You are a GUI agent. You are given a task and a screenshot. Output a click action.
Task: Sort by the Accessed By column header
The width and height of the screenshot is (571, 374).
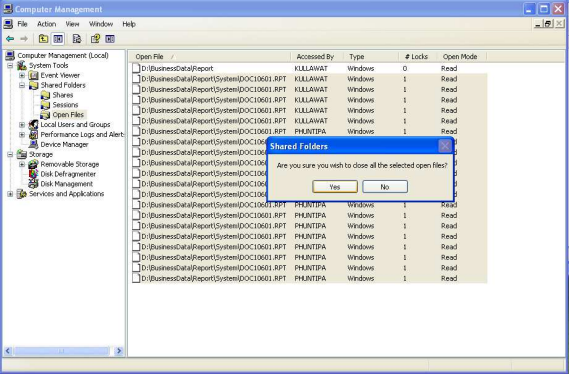point(317,56)
